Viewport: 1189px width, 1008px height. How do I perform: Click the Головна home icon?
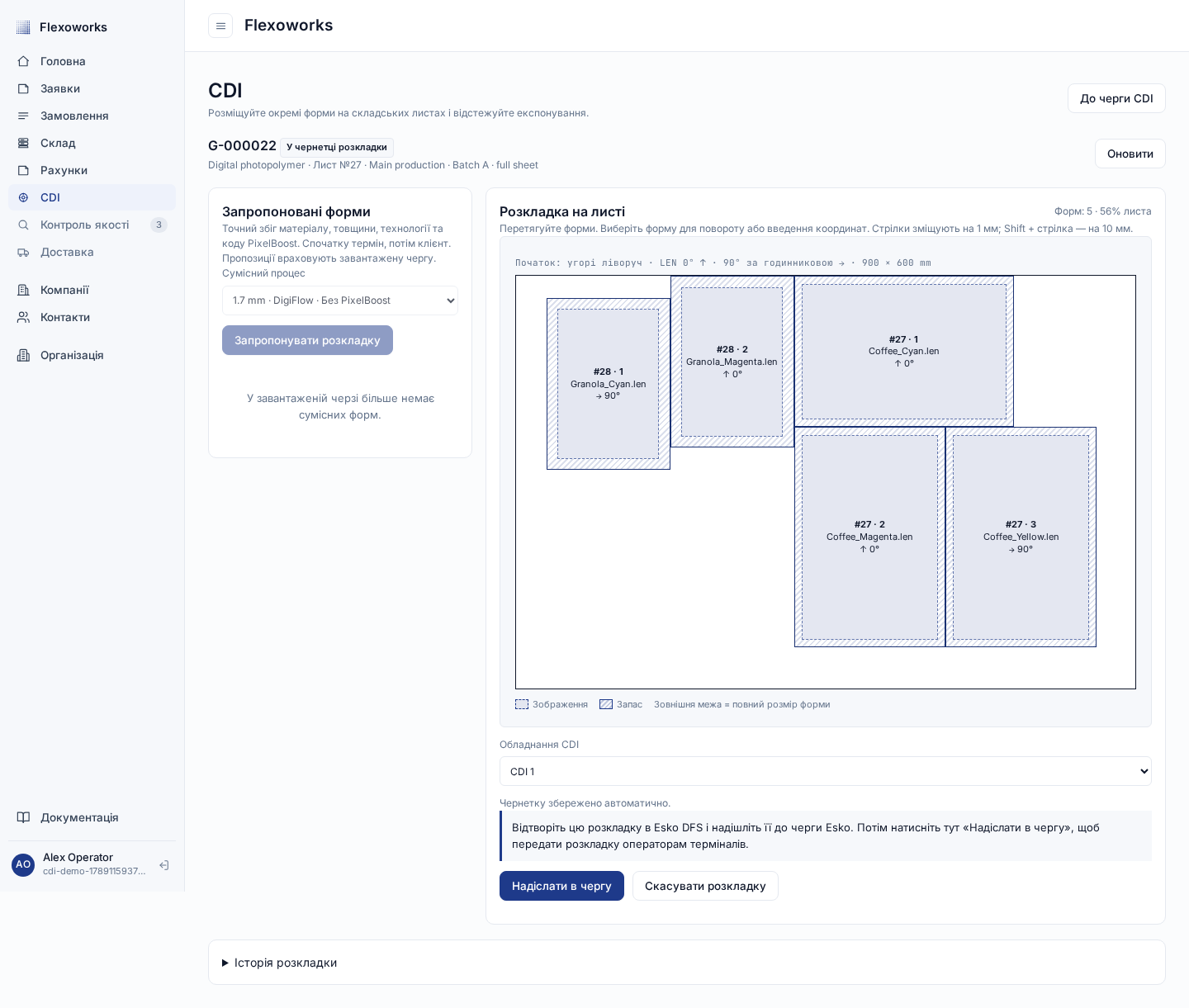(x=23, y=61)
